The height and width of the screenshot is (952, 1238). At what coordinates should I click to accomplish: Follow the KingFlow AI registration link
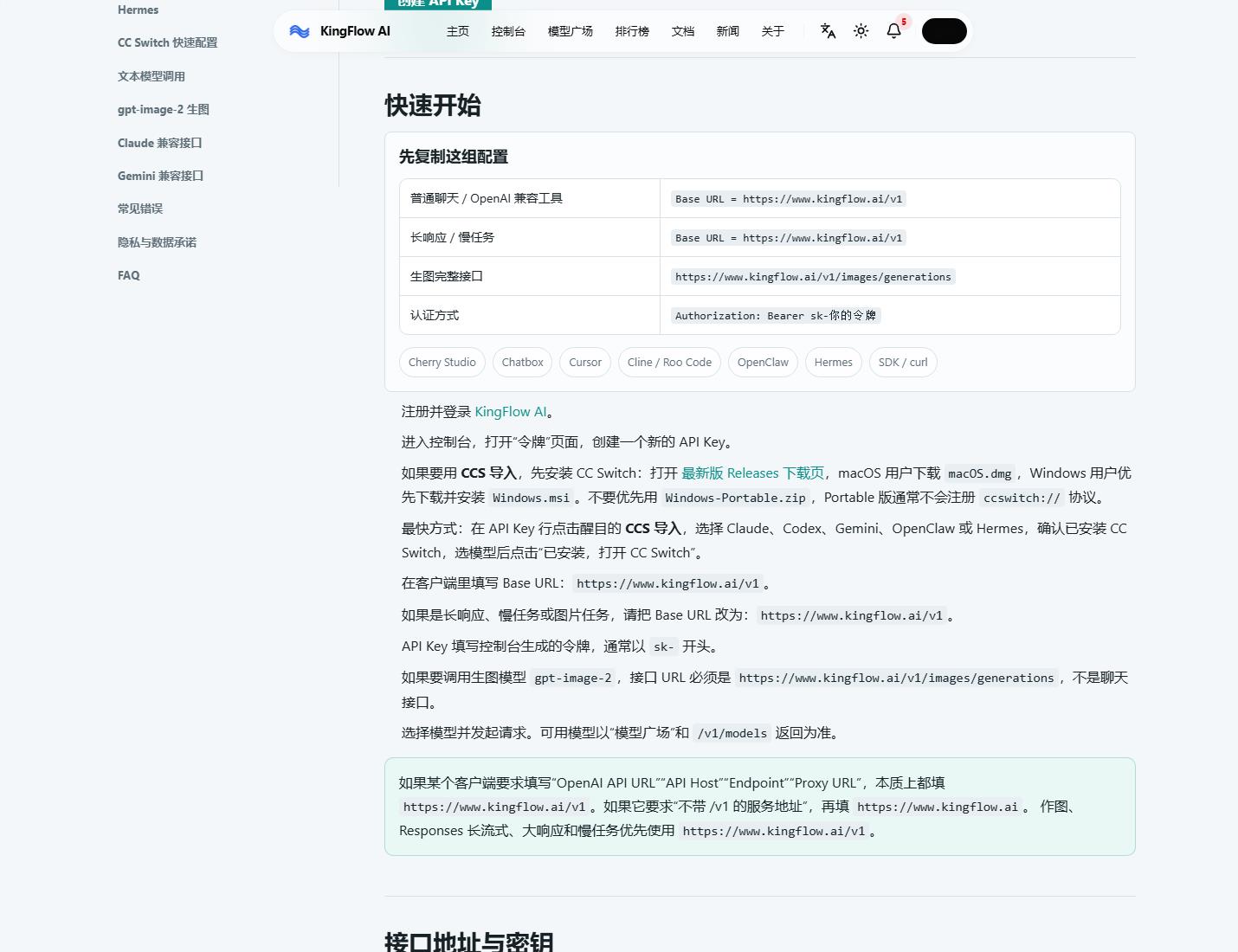(x=511, y=412)
